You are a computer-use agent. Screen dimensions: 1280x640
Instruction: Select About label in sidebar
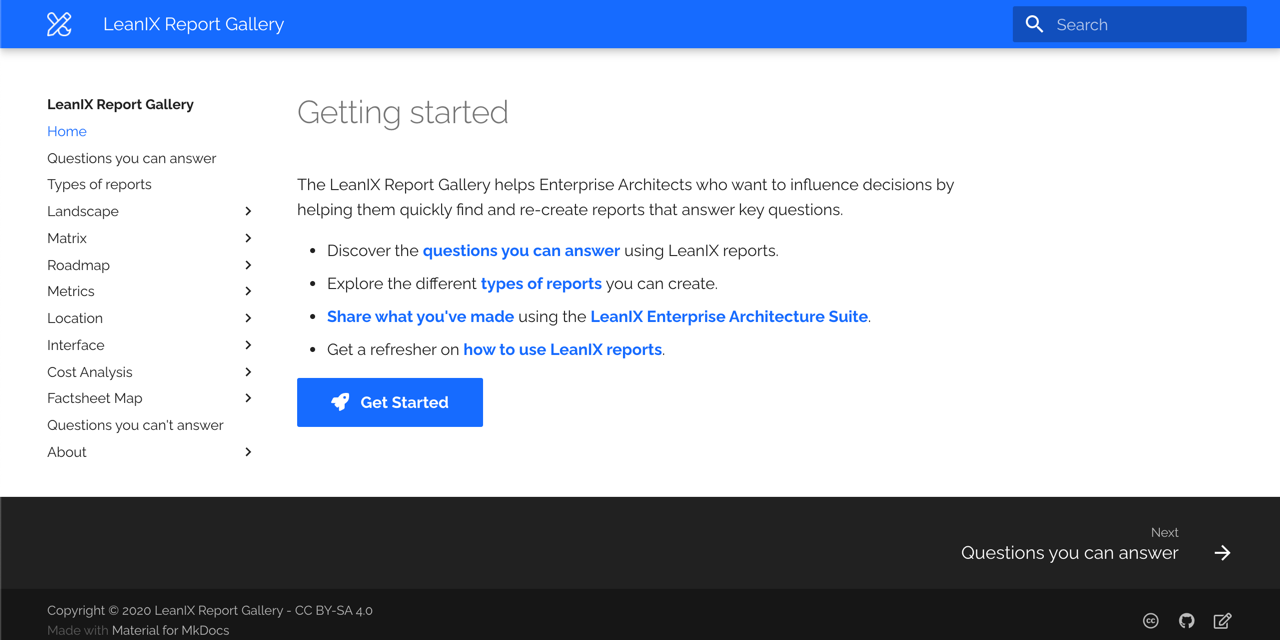pos(67,452)
